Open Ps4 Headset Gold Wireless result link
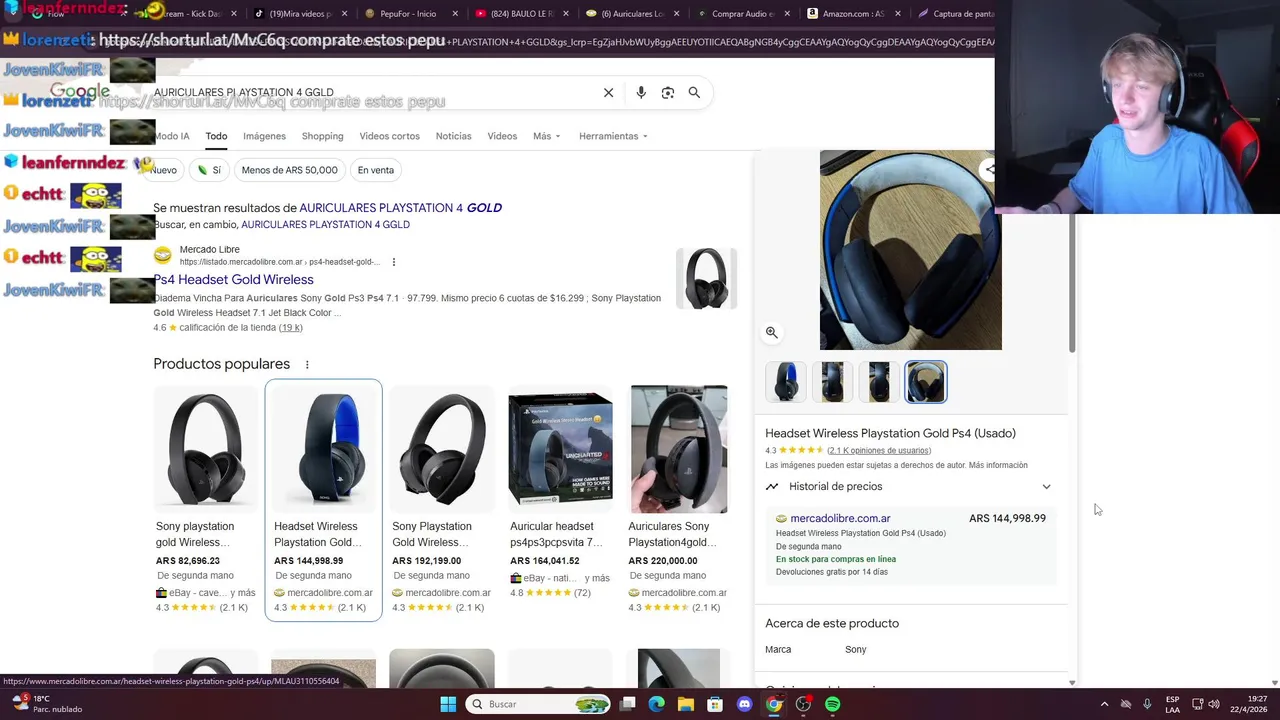This screenshot has width=1280, height=720. point(233,279)
